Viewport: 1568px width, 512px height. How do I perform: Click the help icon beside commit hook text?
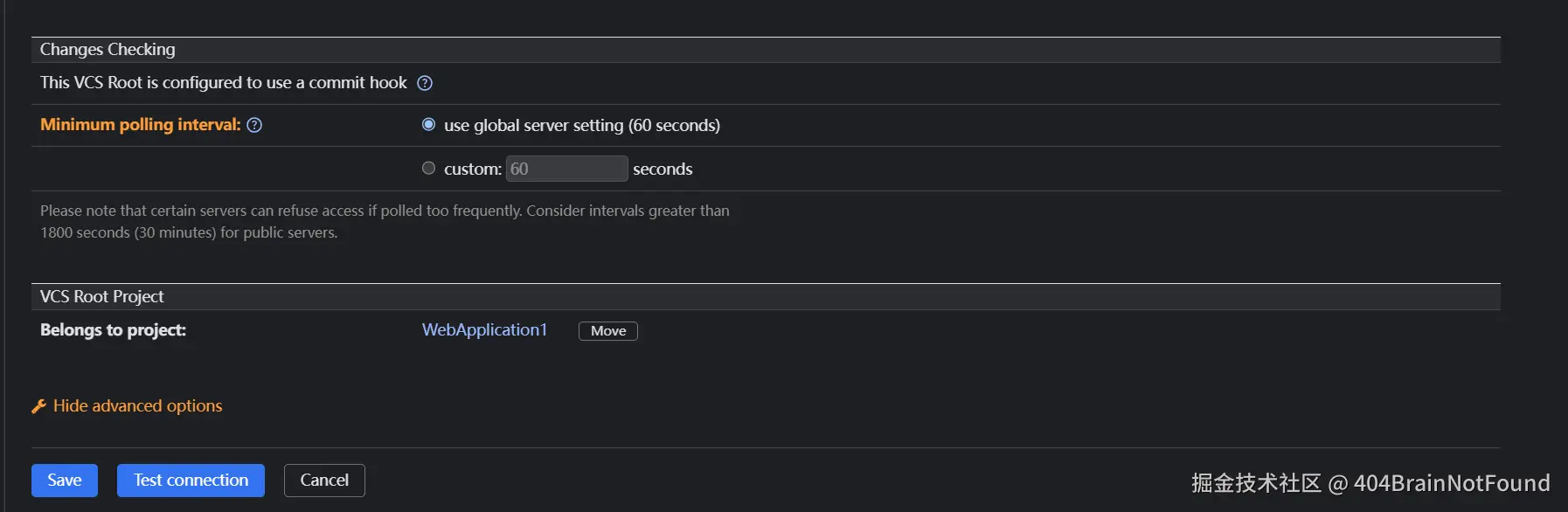[x=425, y=83]
